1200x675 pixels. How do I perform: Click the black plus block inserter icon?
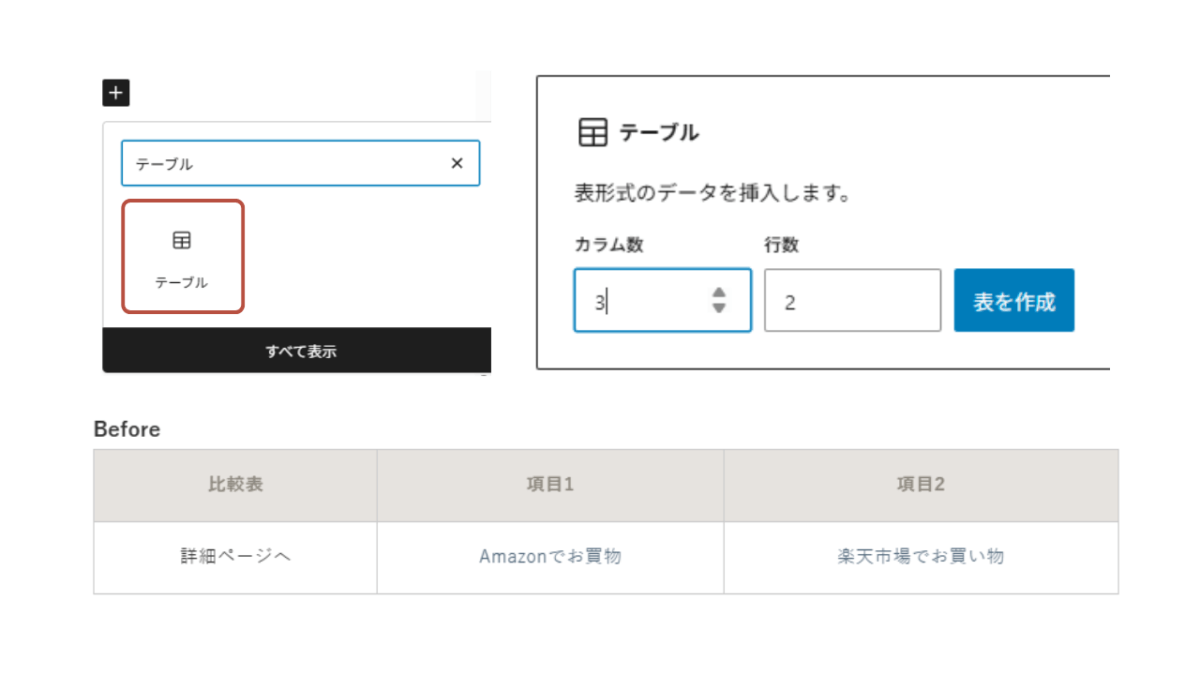click(x=116, y=93)
